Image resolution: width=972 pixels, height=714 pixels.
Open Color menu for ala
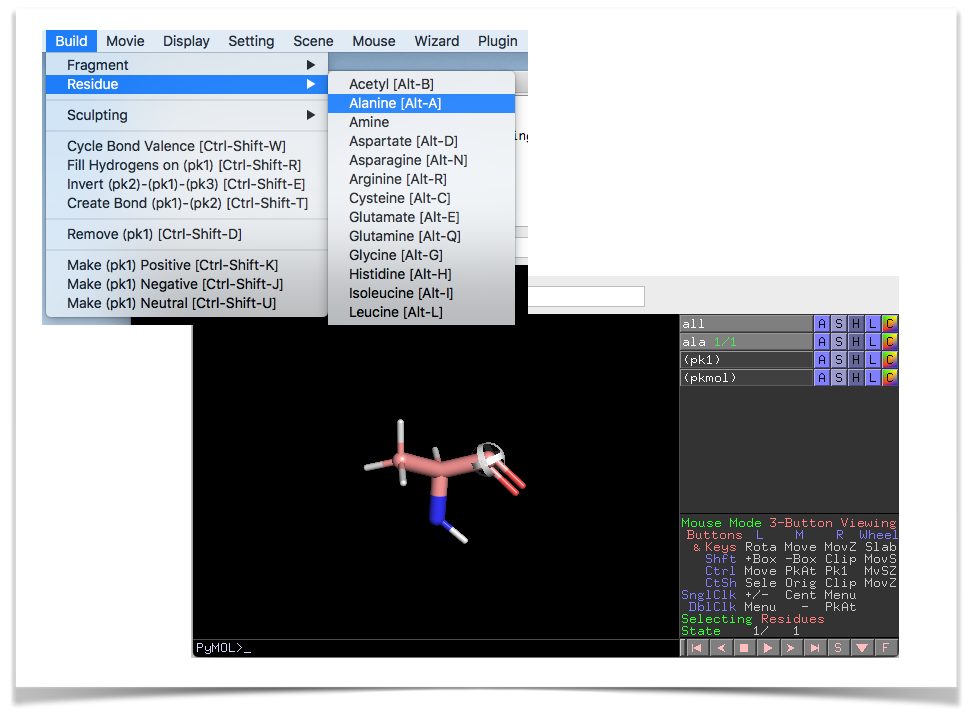coord(890,342)
